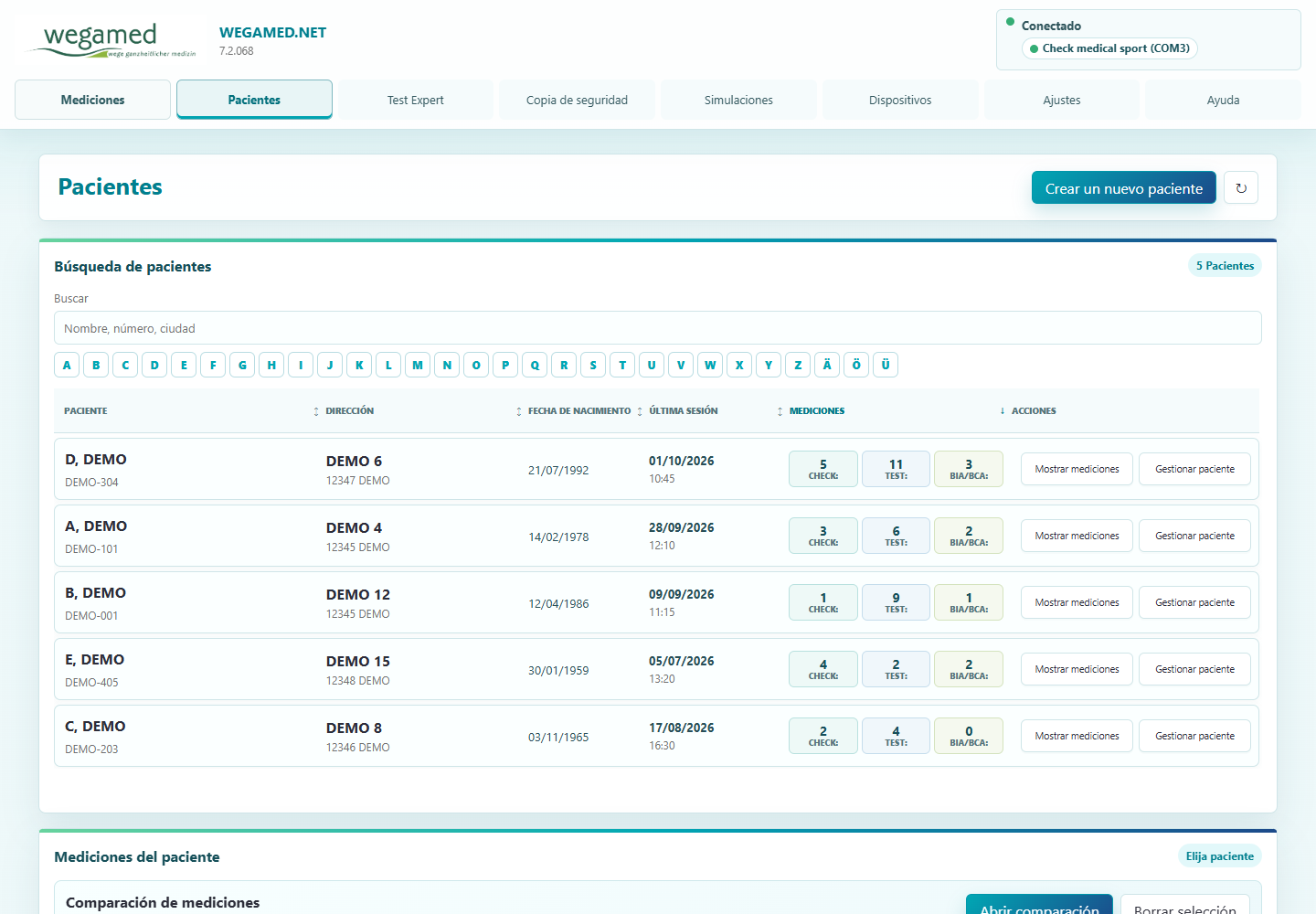Viewport: 1316px width, 914px height.
Task: Sort by Paciente column
Action: [86, 411]
